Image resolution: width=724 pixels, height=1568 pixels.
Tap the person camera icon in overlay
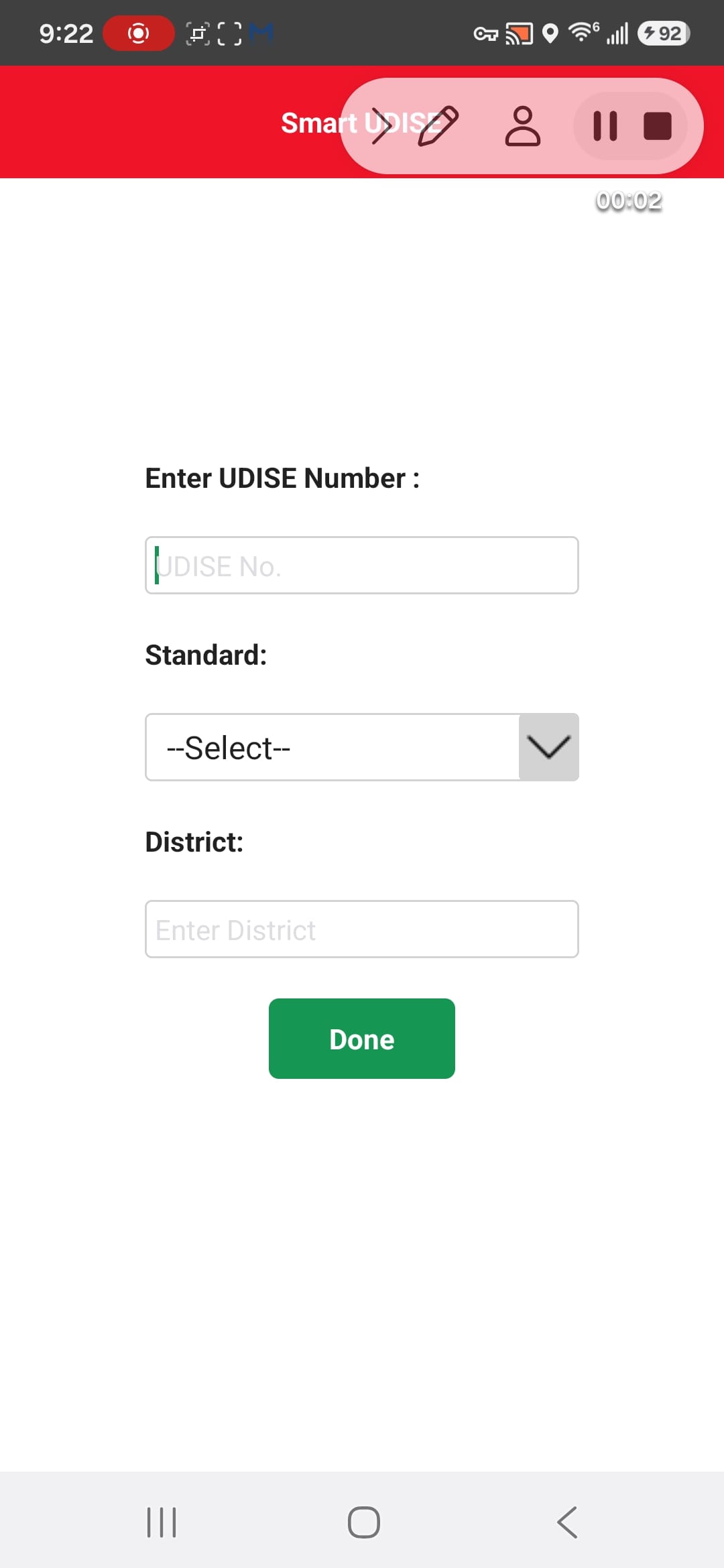pyautogui.click(x=522, y=126)
